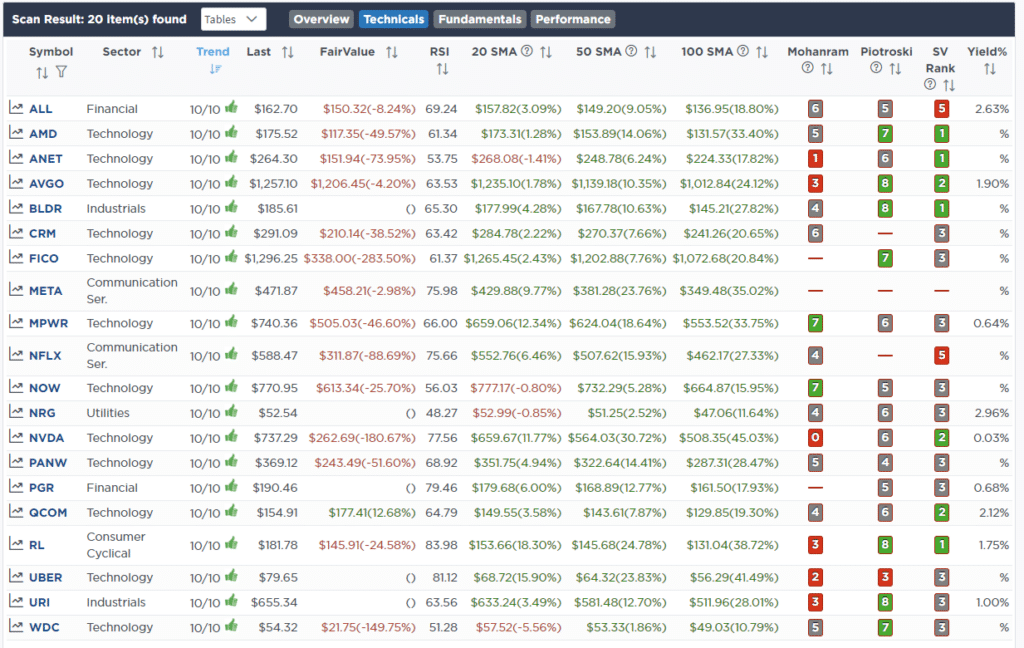Click the Trend column sort indicator
The image size is (1024, 648).
tap(216, 69)
